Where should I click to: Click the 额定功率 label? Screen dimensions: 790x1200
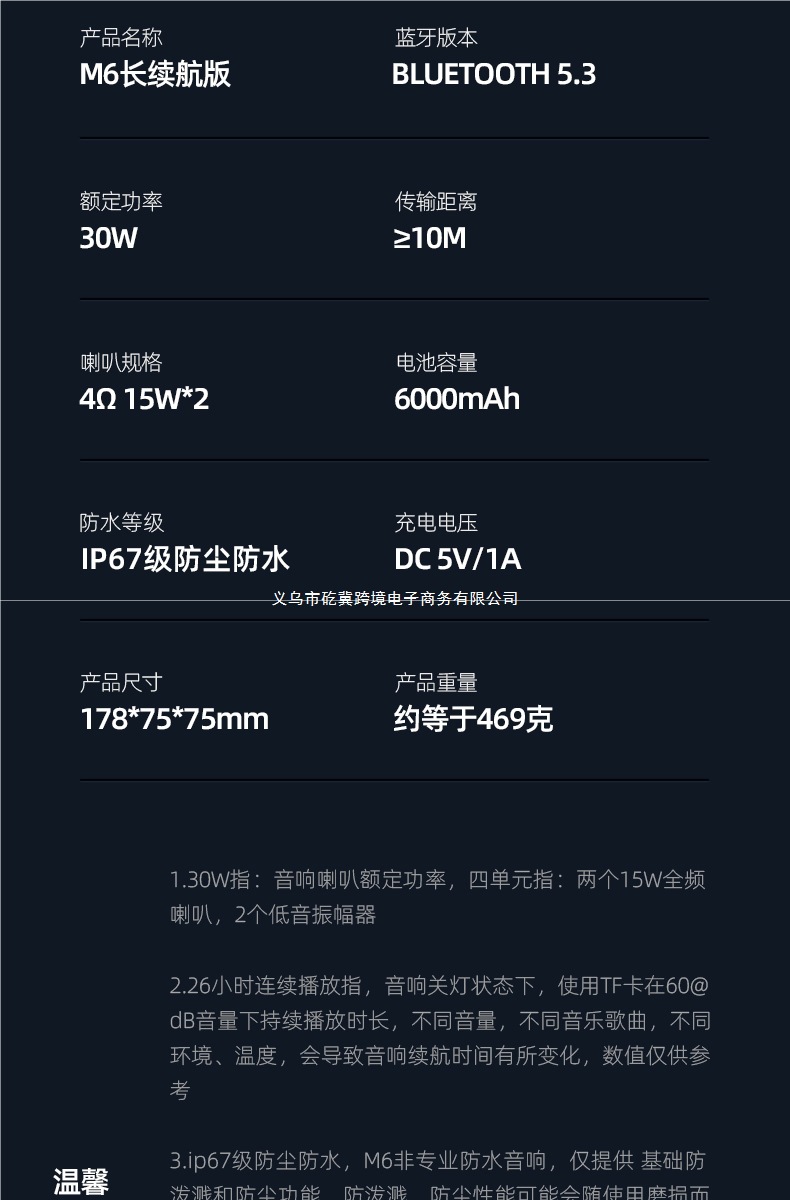(121, 202)
